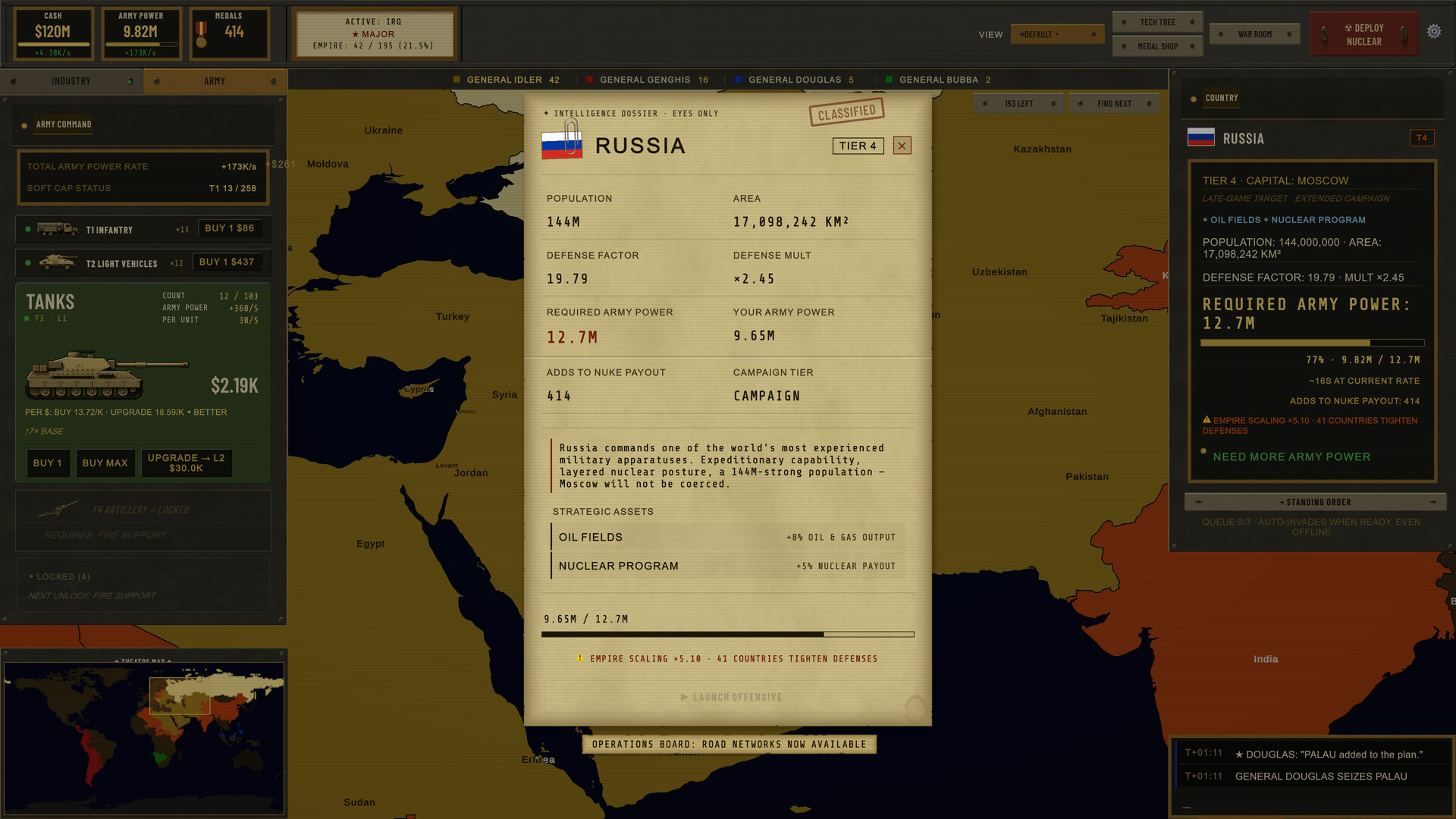Click the Deploy Nuclear button
This screenshot has width=1456, height=819.
click(x=1363, y=34)
